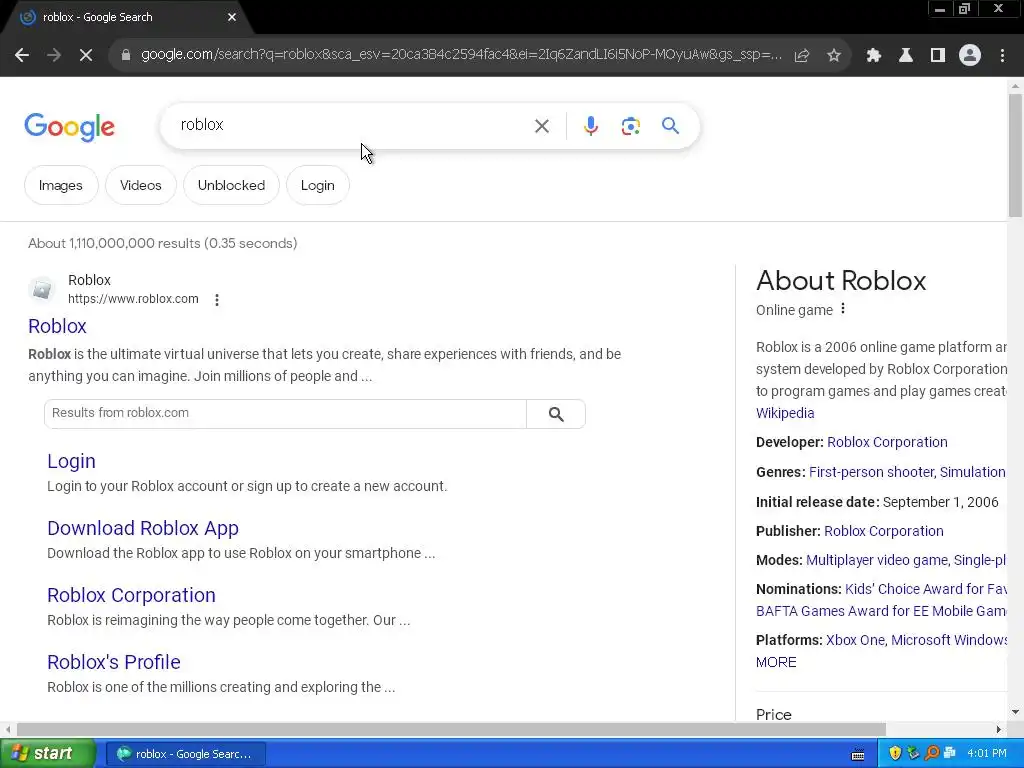This screenshot has width=1024, height=768.
Task: Click the address bar URL
Action: pos(461,55)
